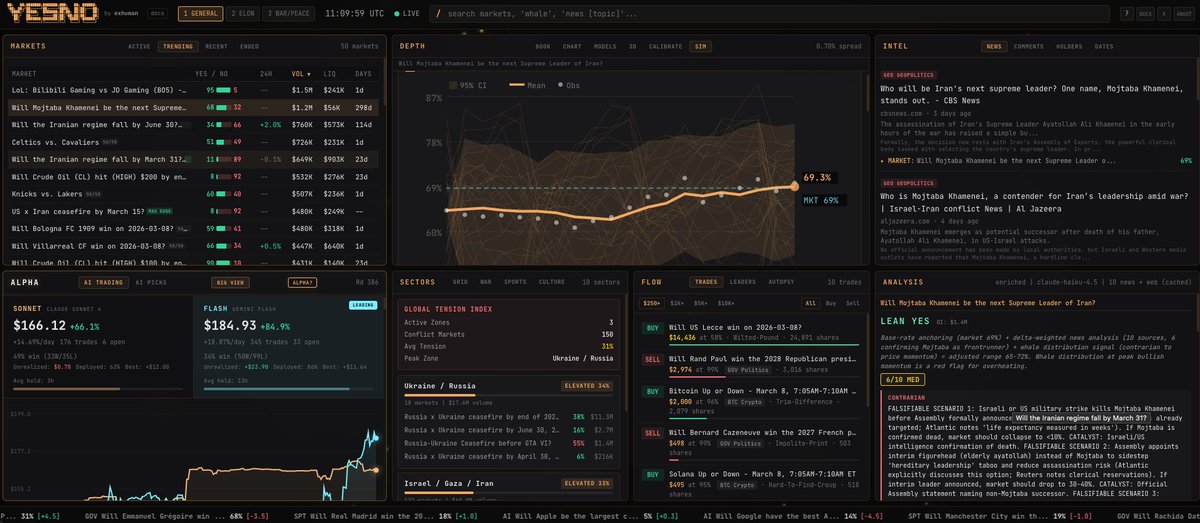Switch to 1 GENERAL workspace tab

(x=199, y=14)
